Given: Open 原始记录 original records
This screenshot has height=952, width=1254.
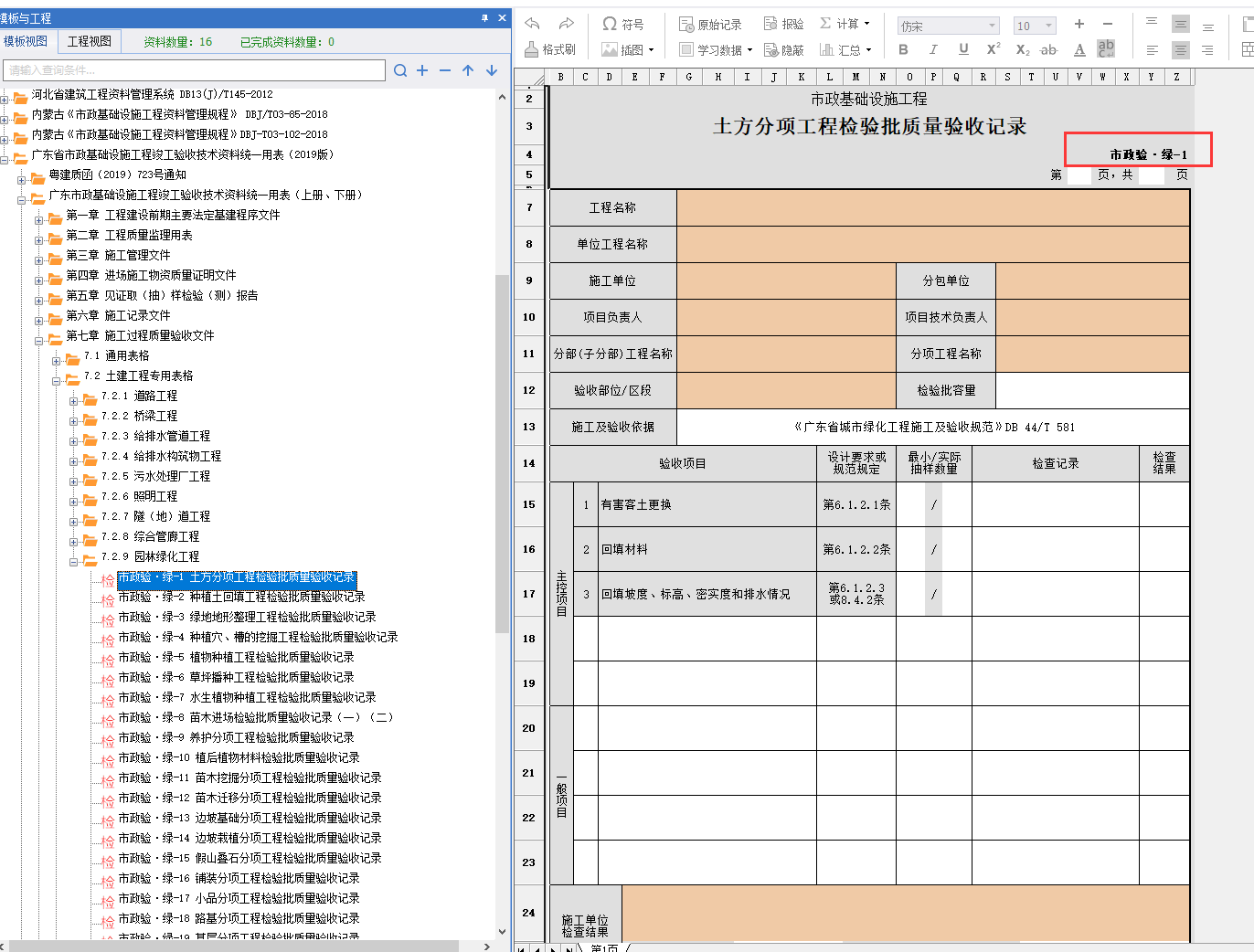Looking at the screenshot, I should pos(710,24).
